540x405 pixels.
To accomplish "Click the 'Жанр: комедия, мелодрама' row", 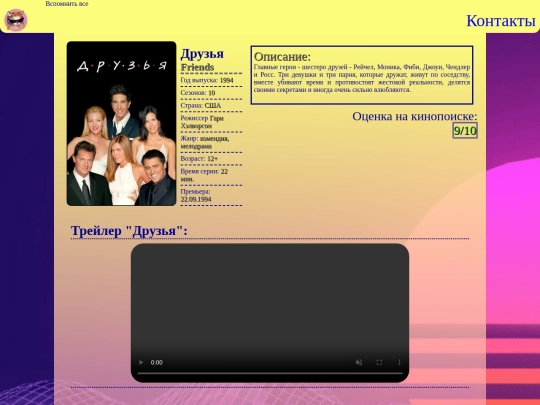I will (211, 142).
